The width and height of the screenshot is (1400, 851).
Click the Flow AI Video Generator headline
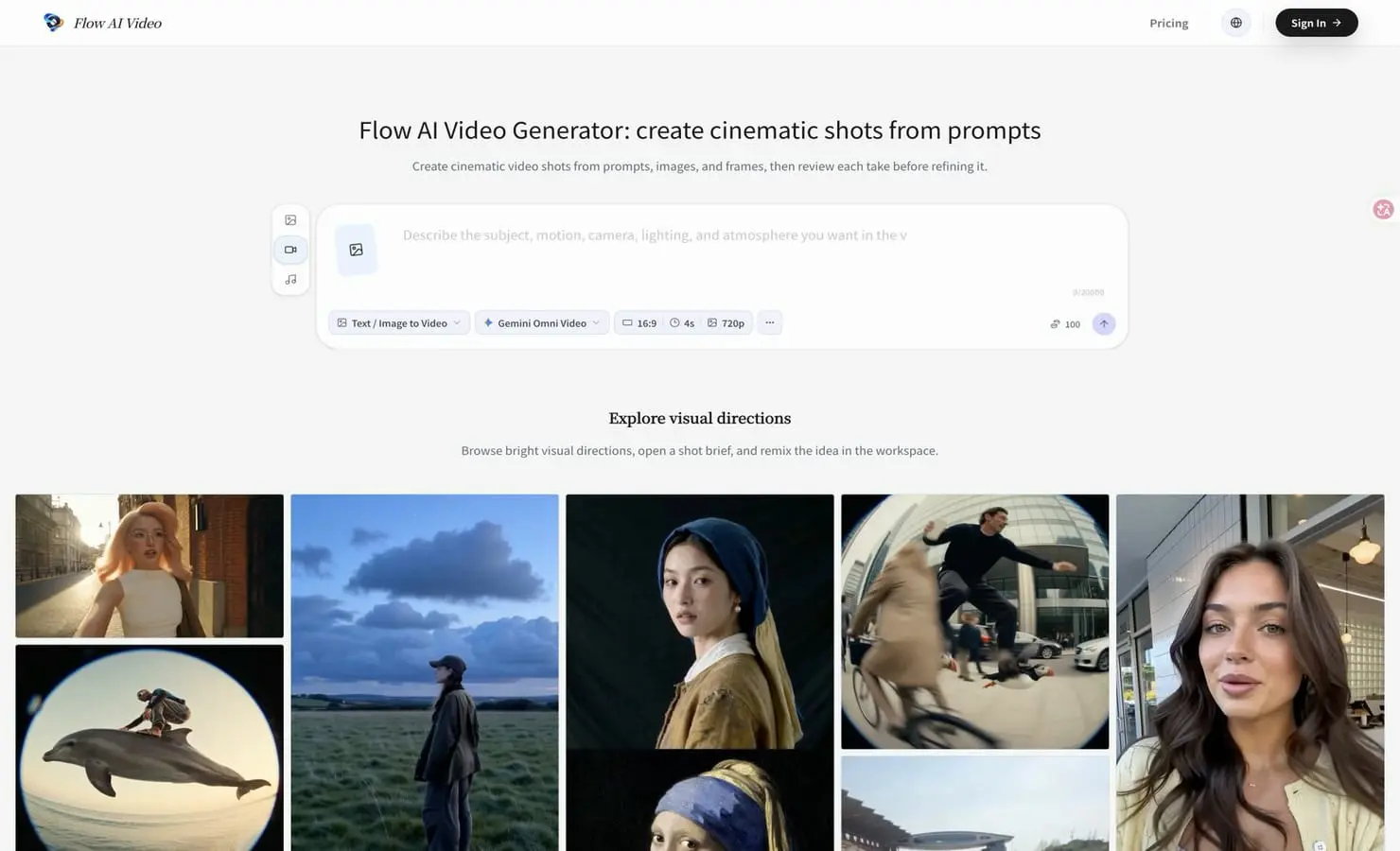[x=700, y=130]
